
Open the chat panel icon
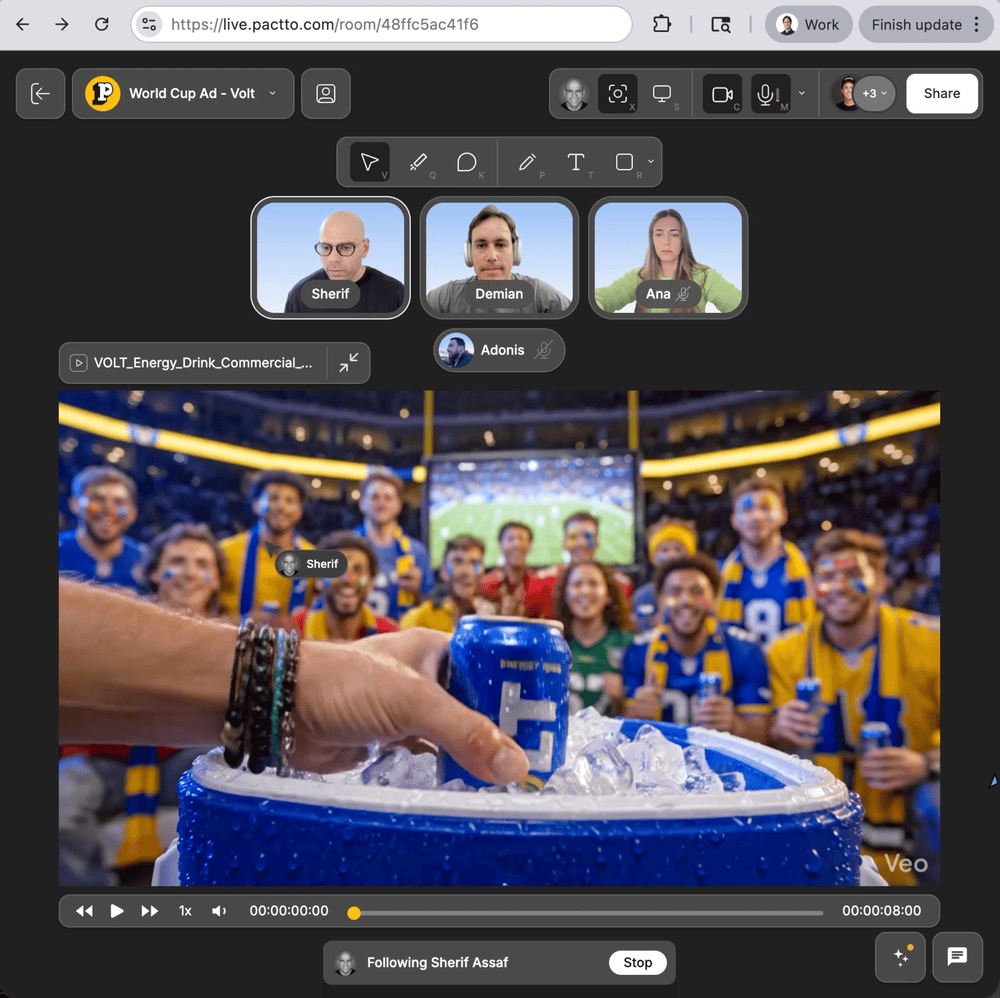(x=957, y=957)
